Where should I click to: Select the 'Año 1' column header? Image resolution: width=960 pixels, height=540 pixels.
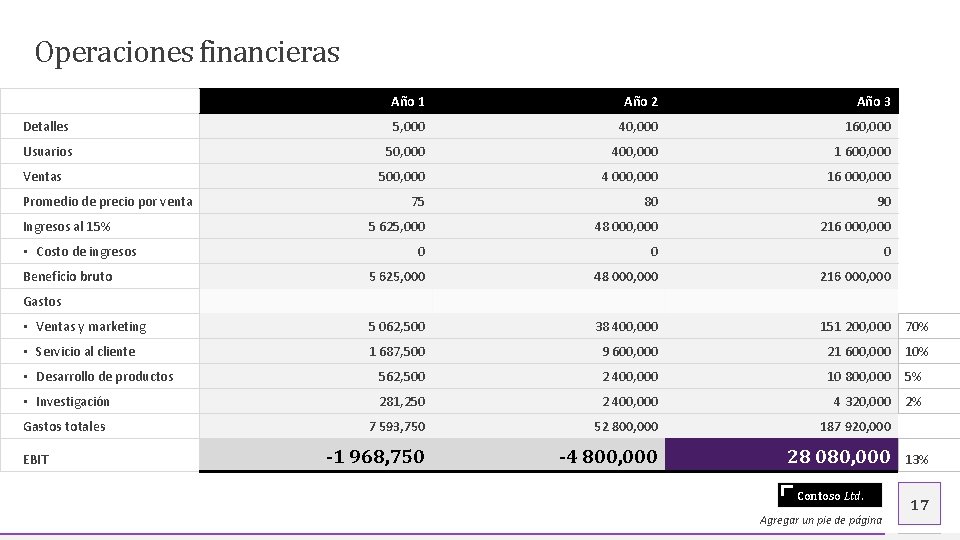[x=407, y=101]
